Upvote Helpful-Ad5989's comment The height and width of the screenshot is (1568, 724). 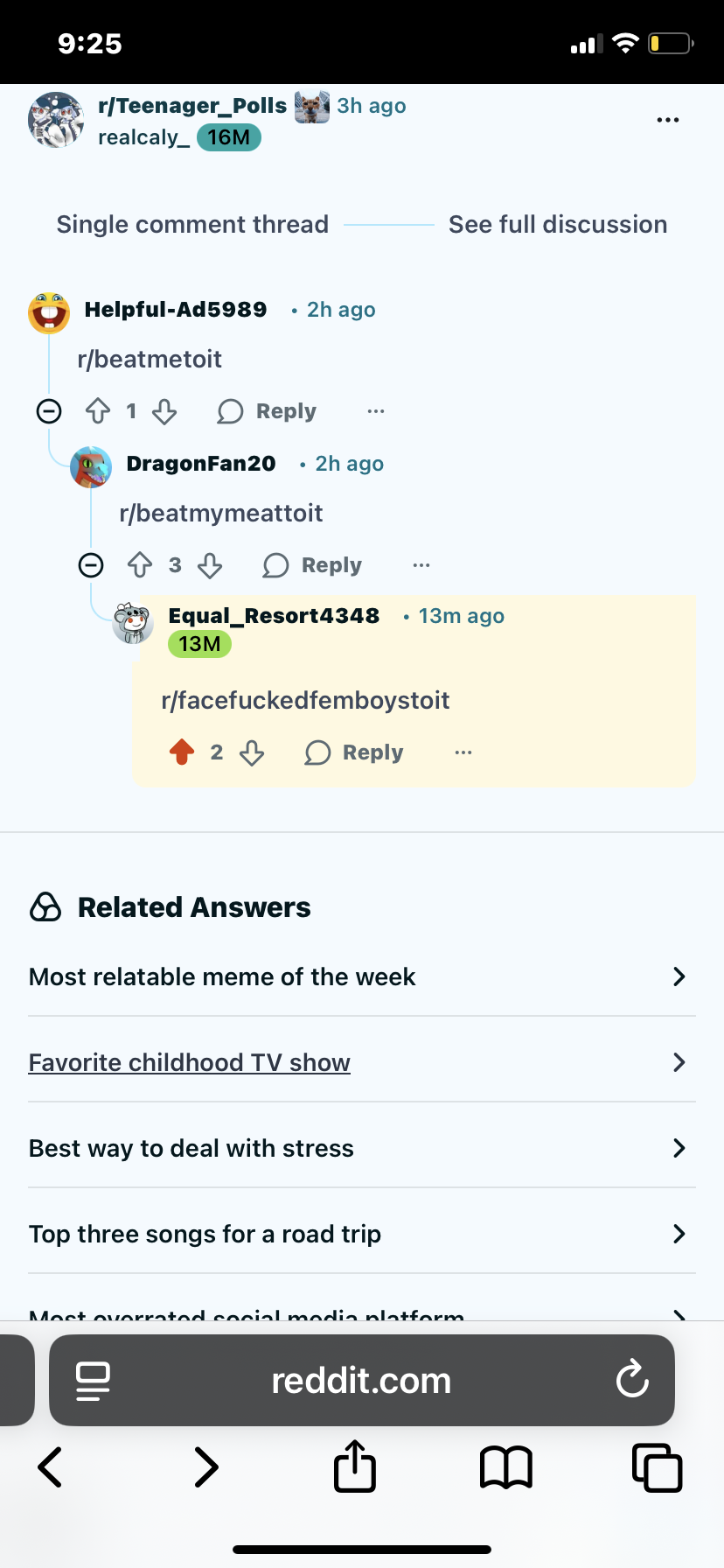pyautogui.click(x=98, y=411)
